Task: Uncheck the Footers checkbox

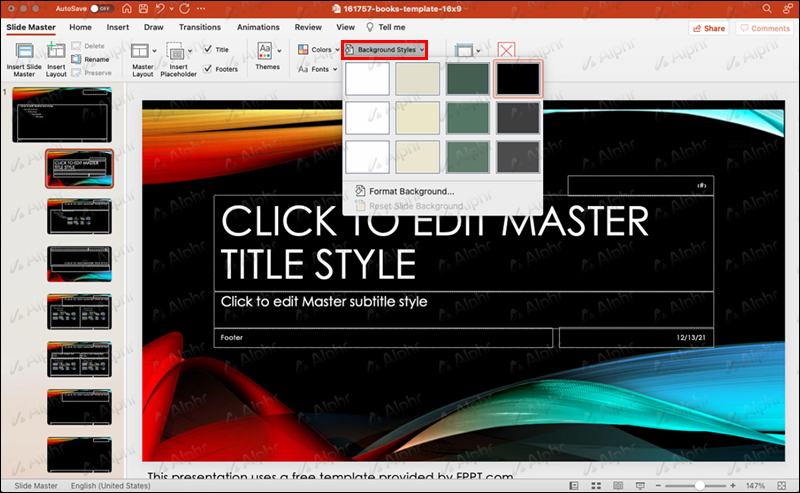Action: (207, 69)
